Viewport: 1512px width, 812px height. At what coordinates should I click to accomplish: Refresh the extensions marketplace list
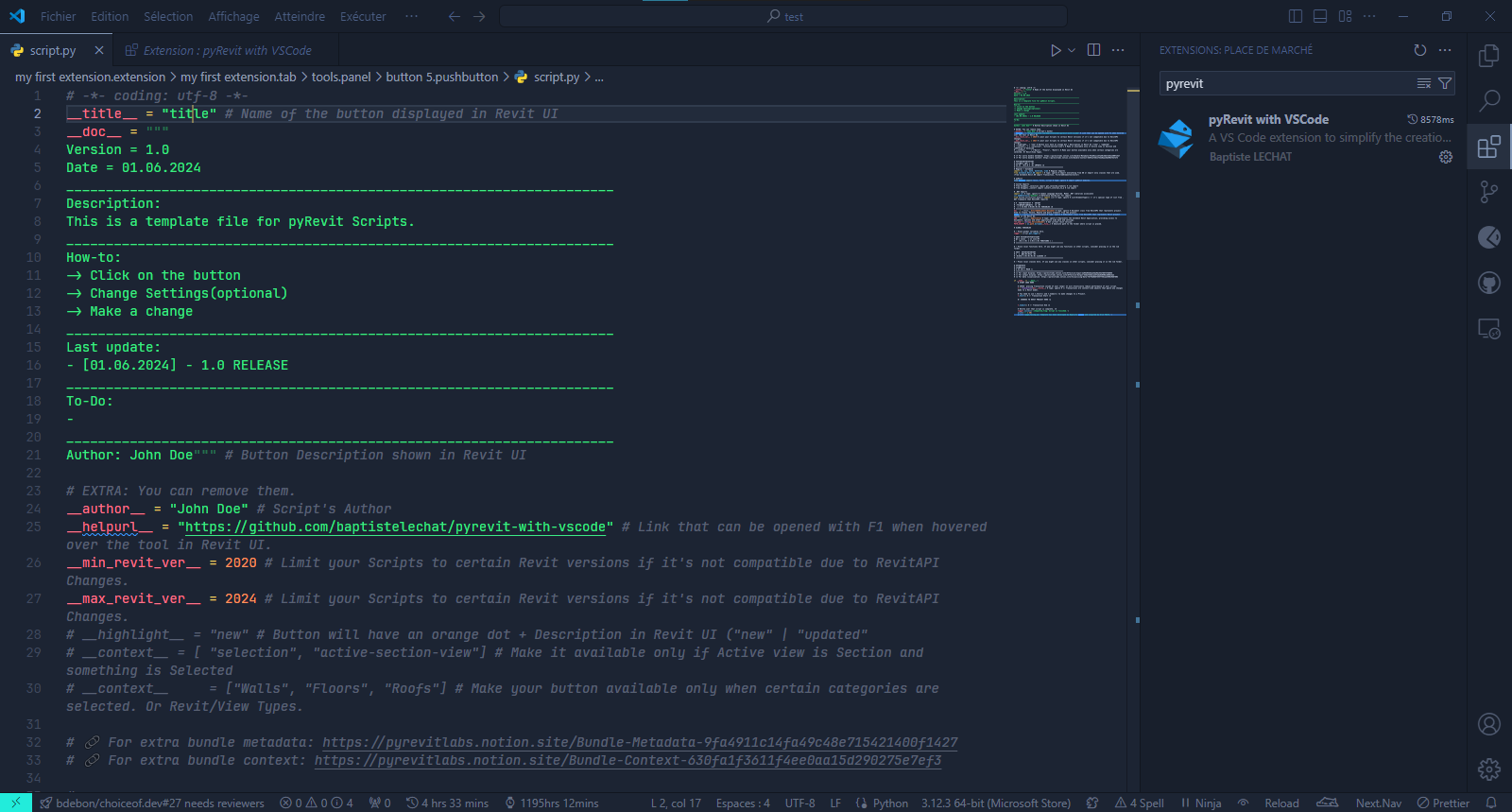click(x=1419, y=50)
